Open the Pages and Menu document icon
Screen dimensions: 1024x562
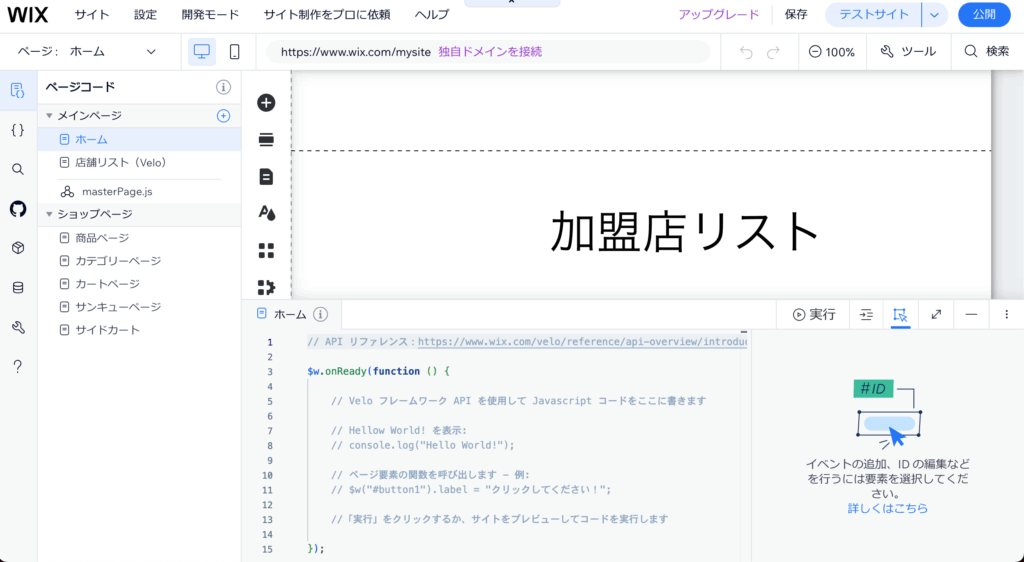pos(266,177)
